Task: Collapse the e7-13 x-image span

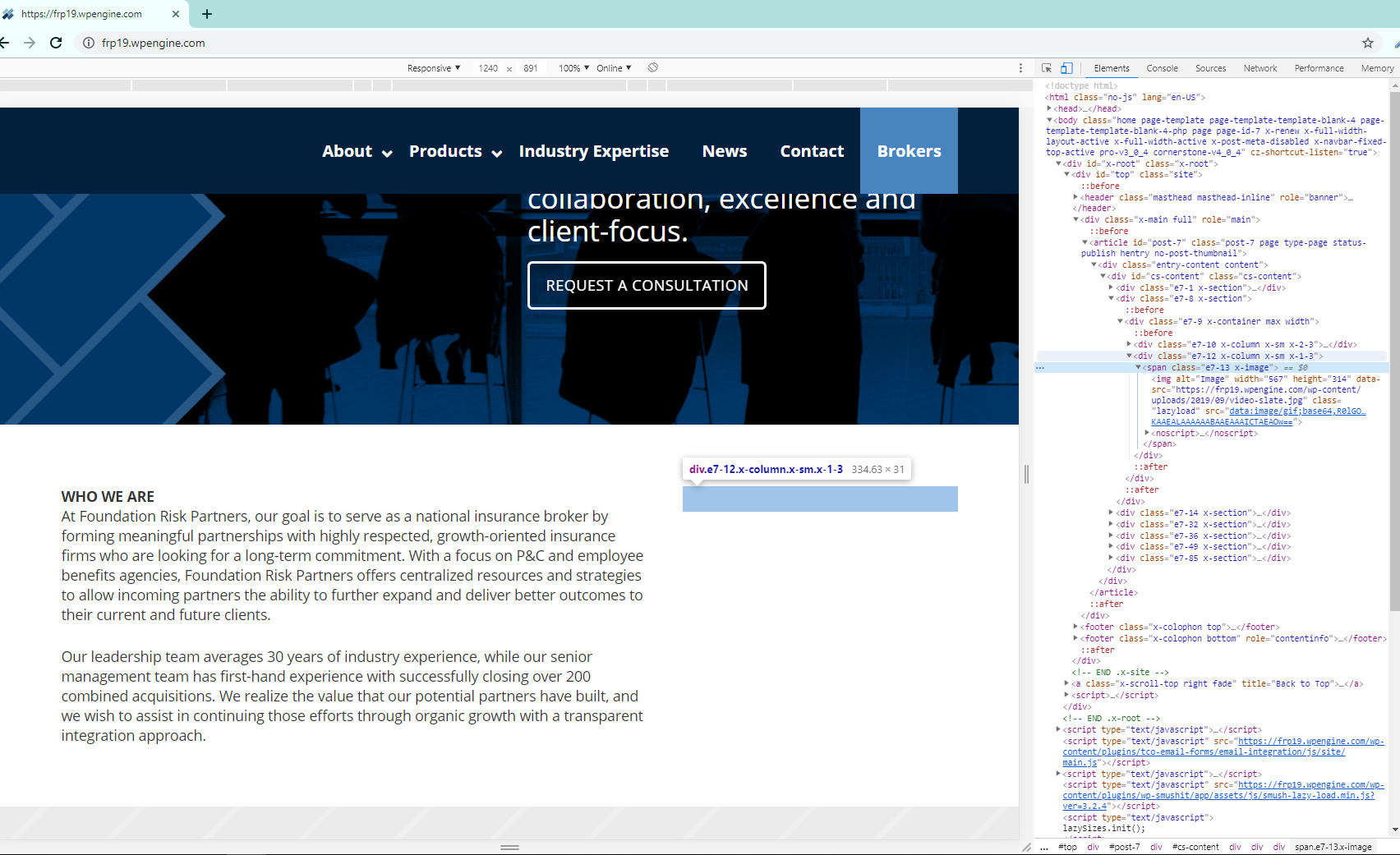Action: 1138,367
